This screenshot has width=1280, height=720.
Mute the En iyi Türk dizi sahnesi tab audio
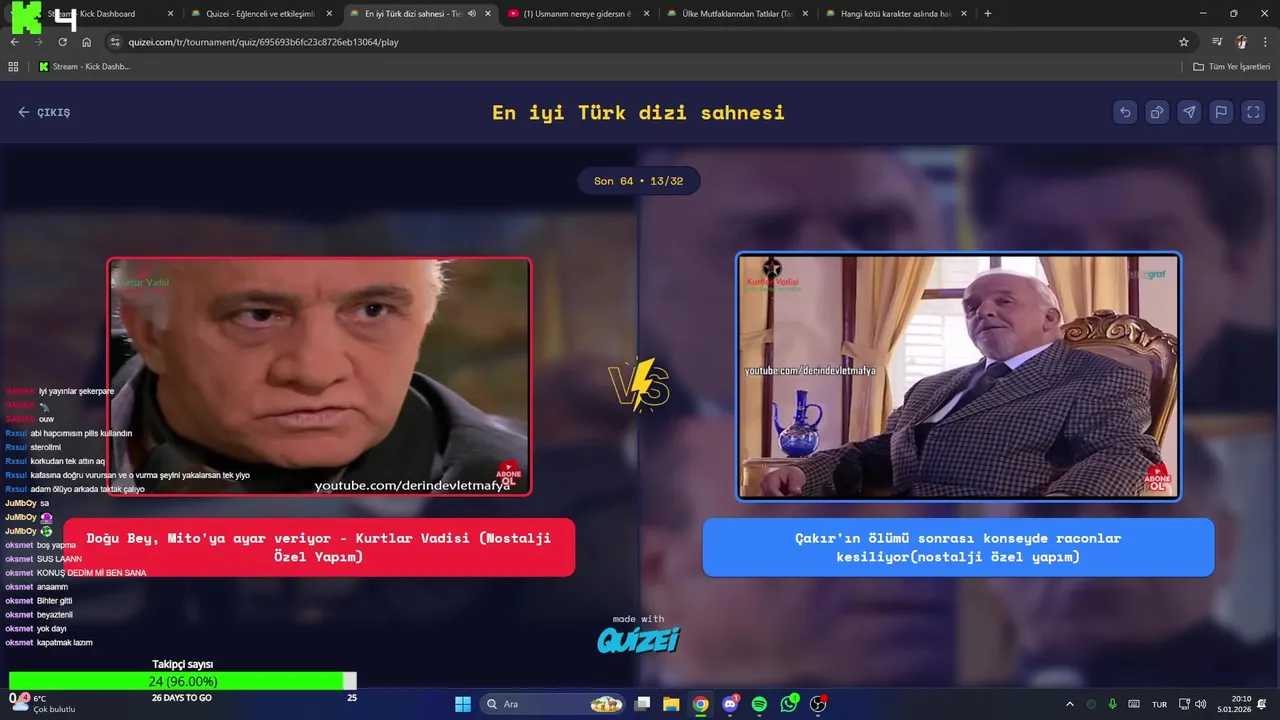[x=472, y=14]
